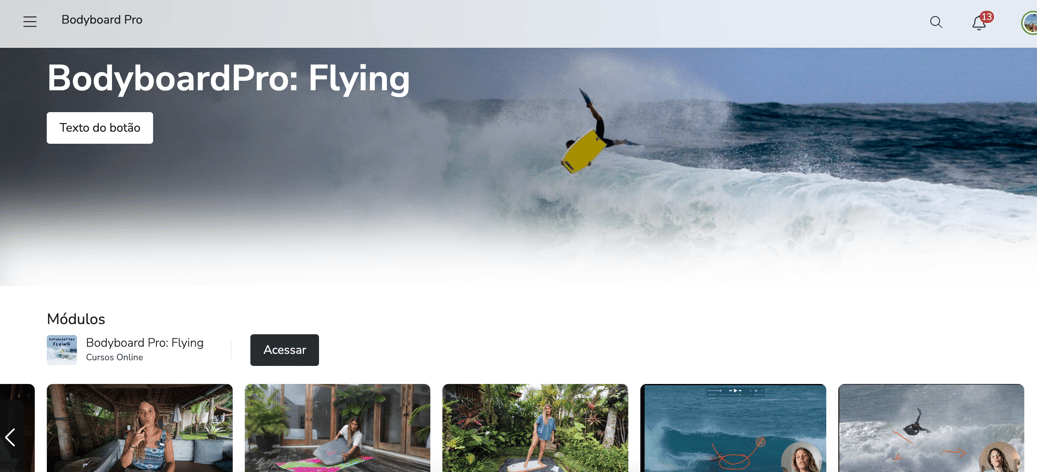Open thumbnail of woman standing in garden

(535, 428)
